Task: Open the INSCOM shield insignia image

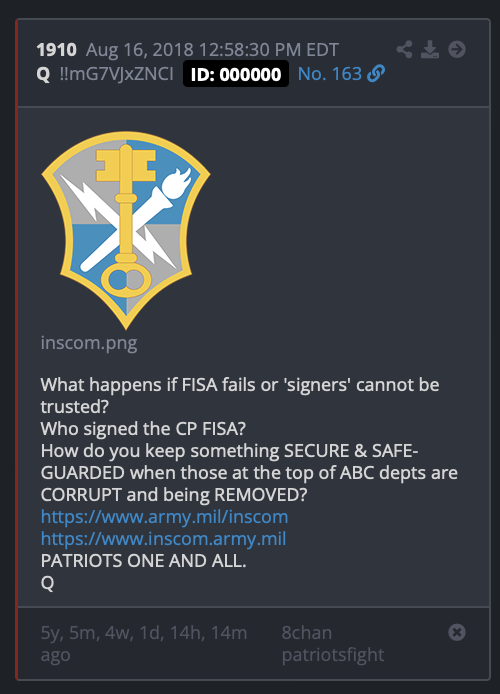Action: [x=126, y=231]
